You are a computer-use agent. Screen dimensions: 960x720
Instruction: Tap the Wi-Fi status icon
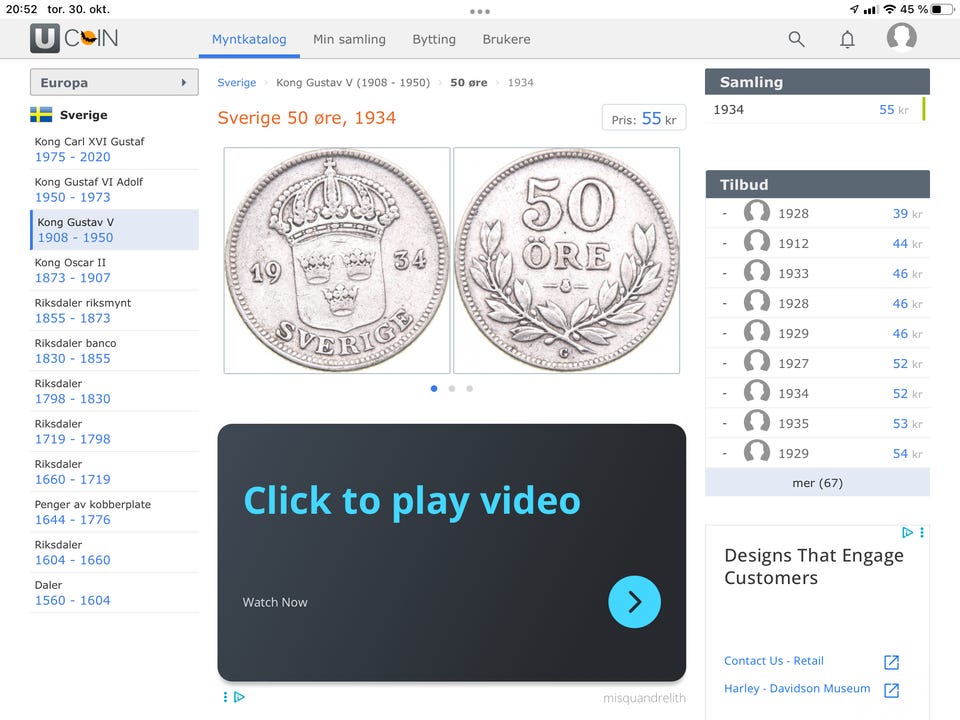(x=890, y=9)
